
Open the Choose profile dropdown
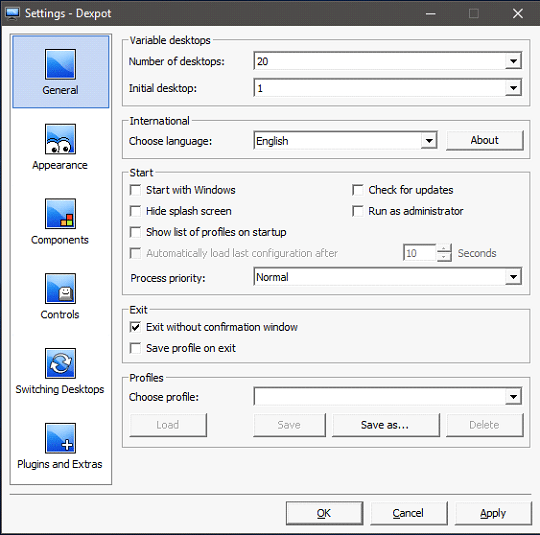pyautogui.click(x=513, y=397)
